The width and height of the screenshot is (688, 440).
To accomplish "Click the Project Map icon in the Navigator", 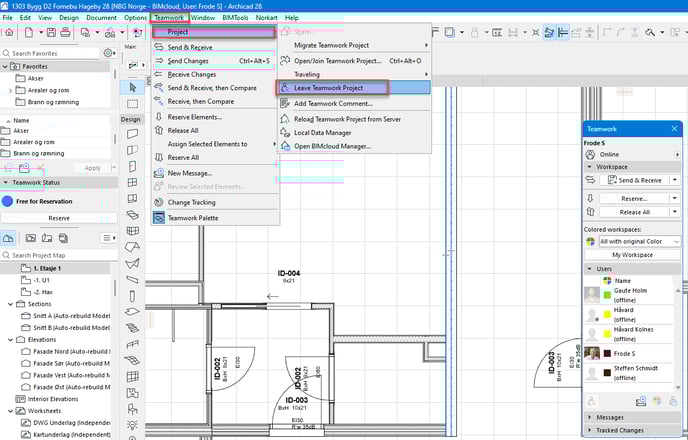I will click(8, 238).
